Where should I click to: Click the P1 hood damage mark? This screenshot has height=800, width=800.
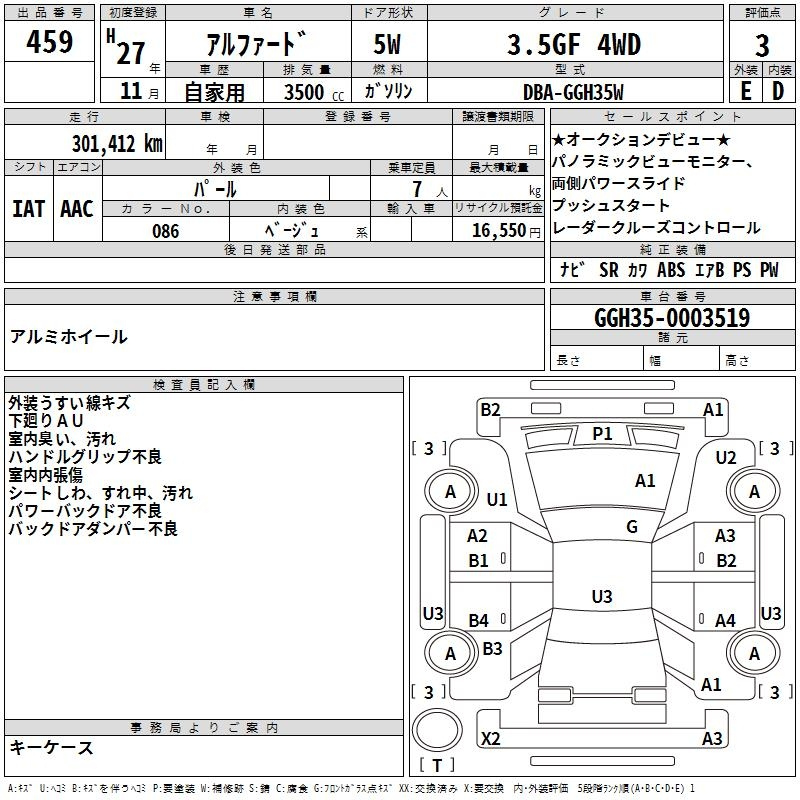(x=602, y=434)
